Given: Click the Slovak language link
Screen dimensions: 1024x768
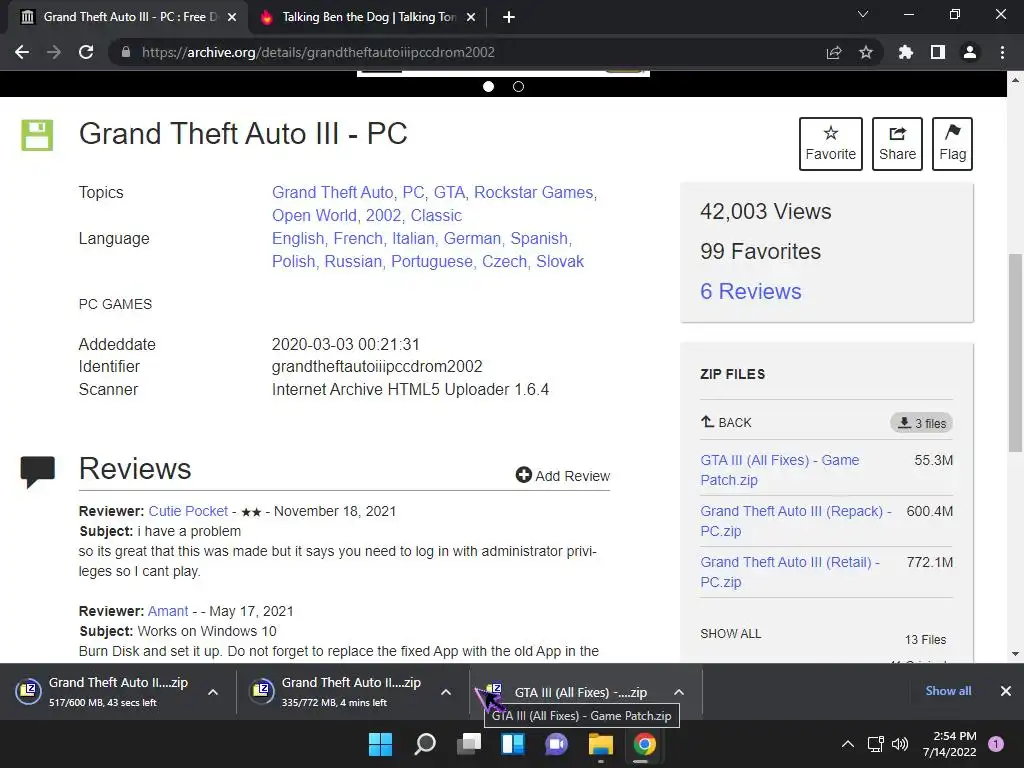Looking at the screenshot, I should [x=560, y=261].
